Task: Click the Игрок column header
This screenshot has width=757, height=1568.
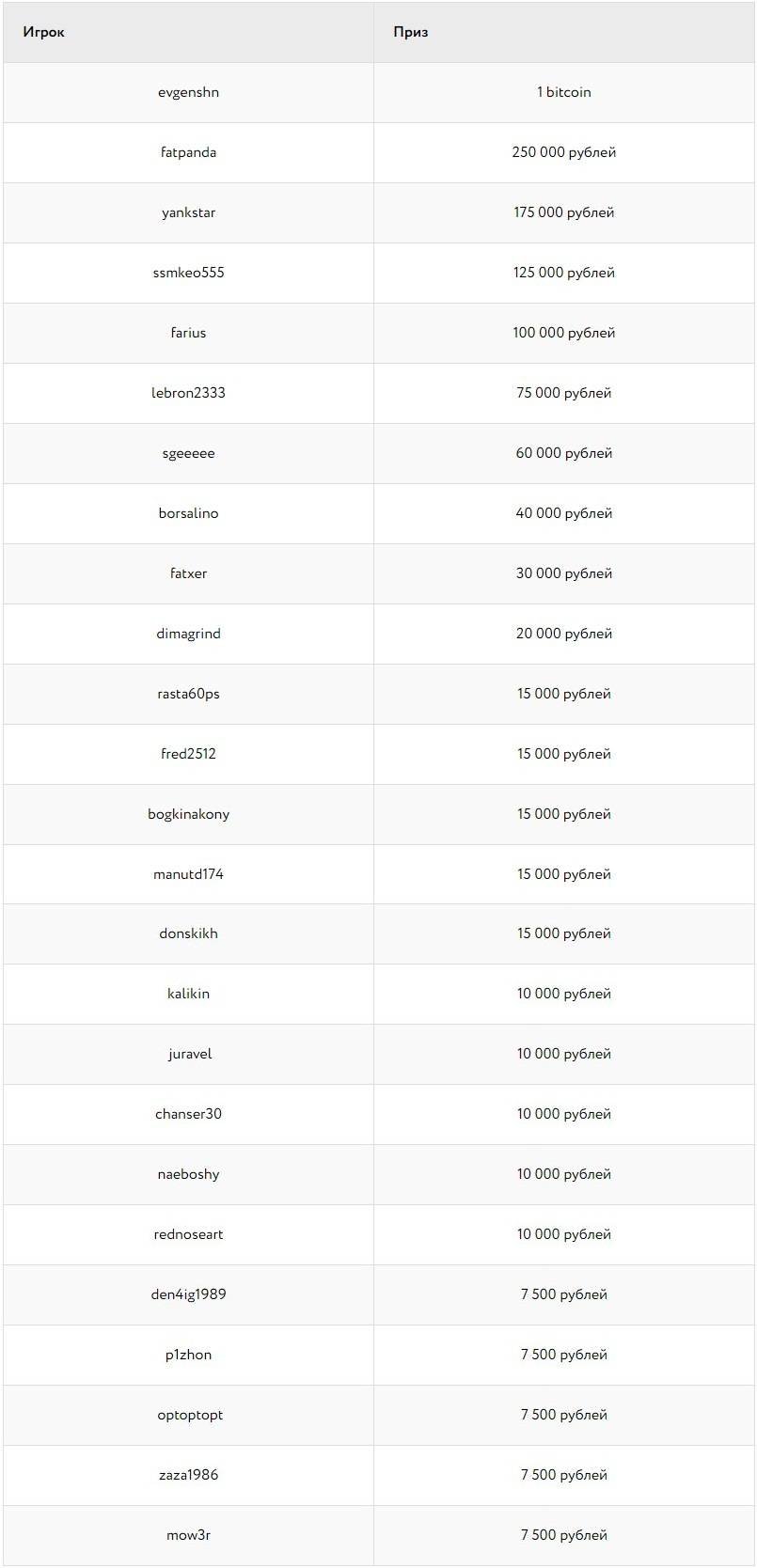Action: tap(44, 32)
